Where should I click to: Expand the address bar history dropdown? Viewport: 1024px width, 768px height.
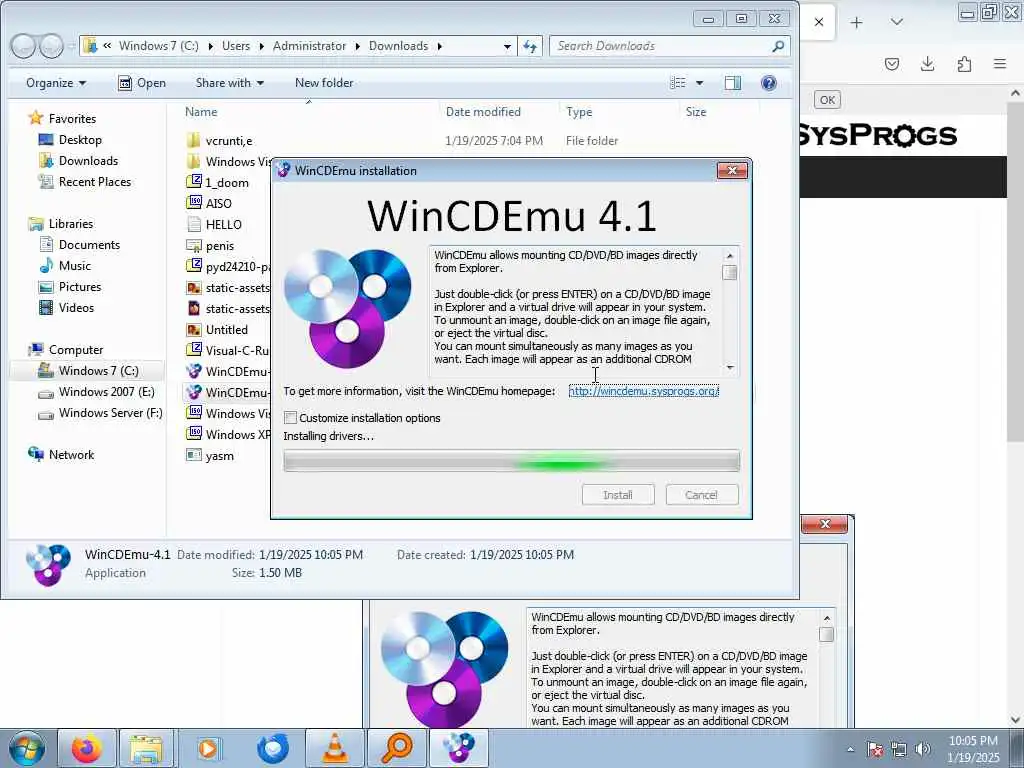(507, 46)
